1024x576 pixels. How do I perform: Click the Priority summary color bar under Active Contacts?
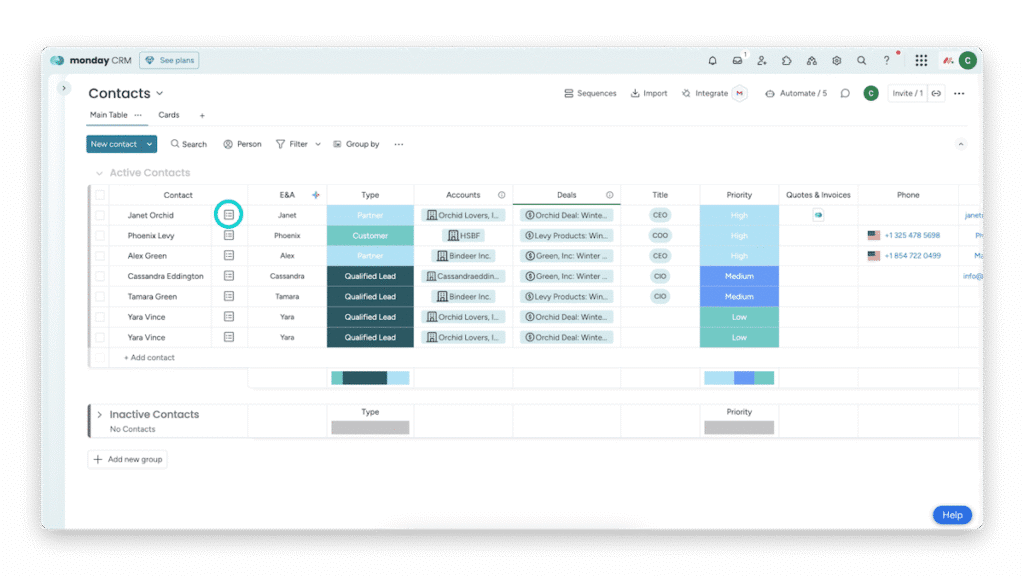[739, 377]
